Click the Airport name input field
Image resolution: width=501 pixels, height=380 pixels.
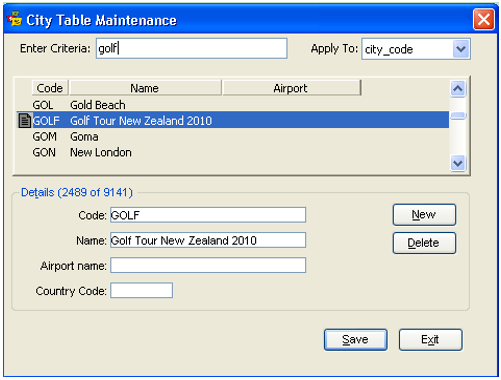pos(208,265)
